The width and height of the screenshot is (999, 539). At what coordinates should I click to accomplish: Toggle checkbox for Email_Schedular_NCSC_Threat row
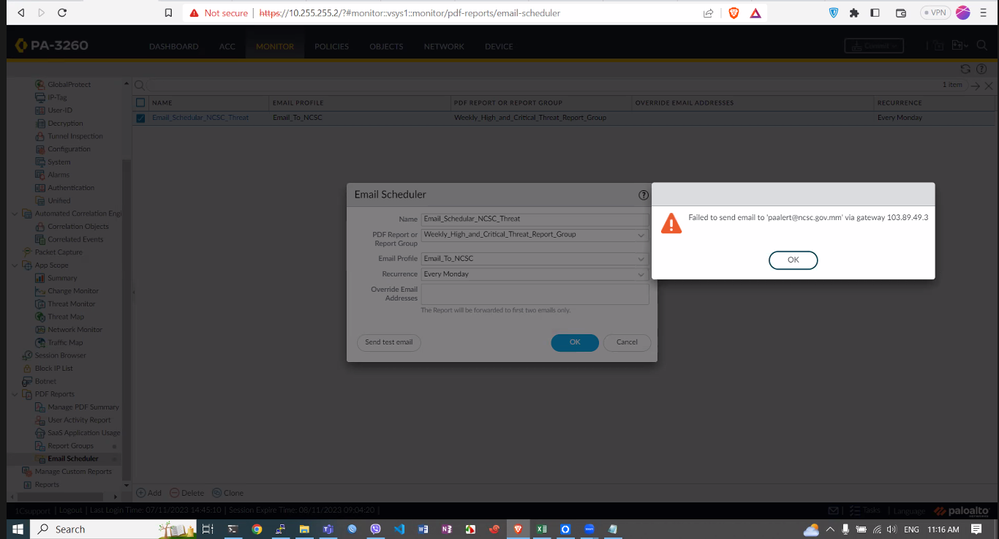tap(141, 118)
